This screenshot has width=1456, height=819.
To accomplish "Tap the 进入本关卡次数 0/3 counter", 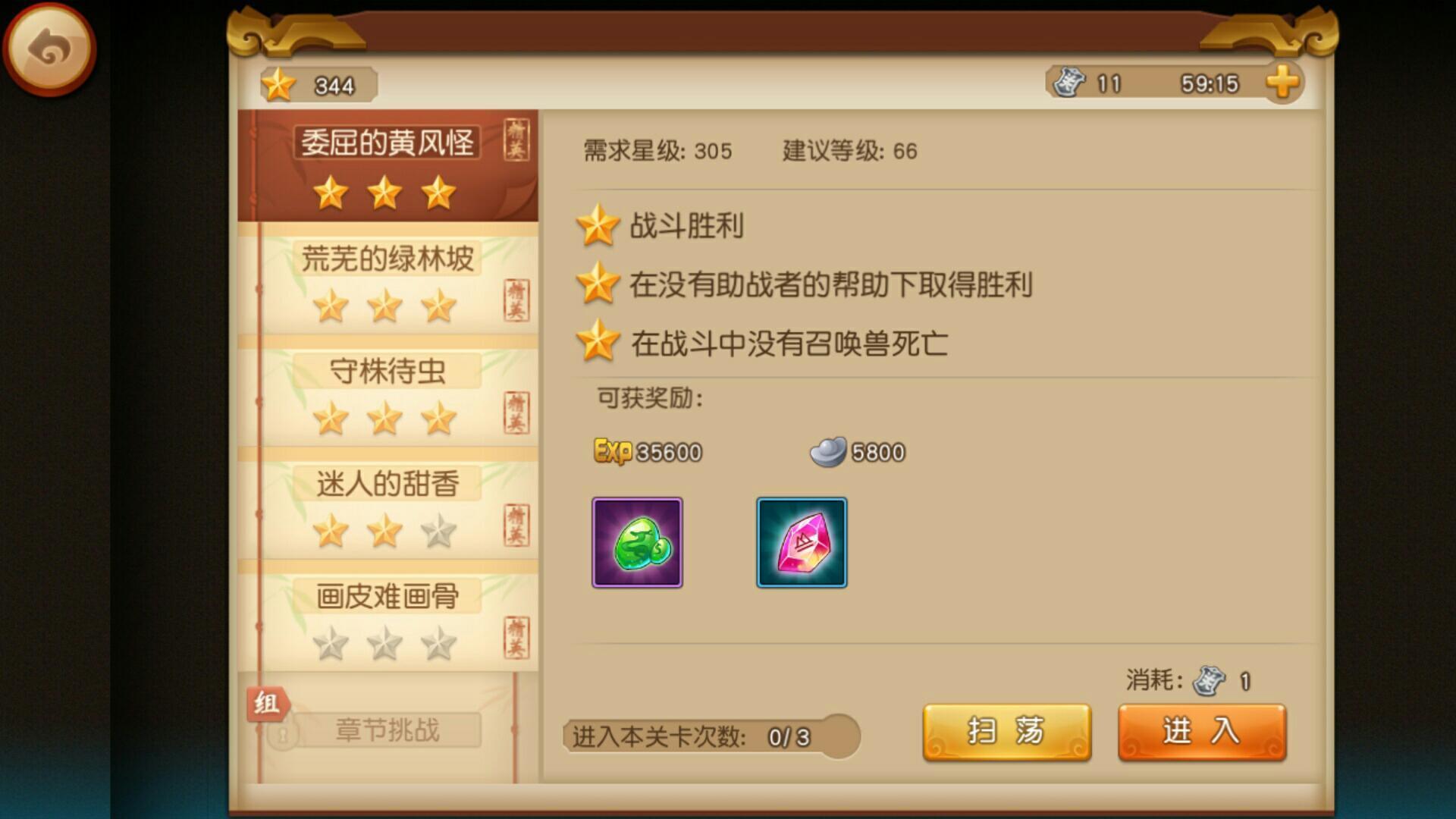I will tap(711, 736).
